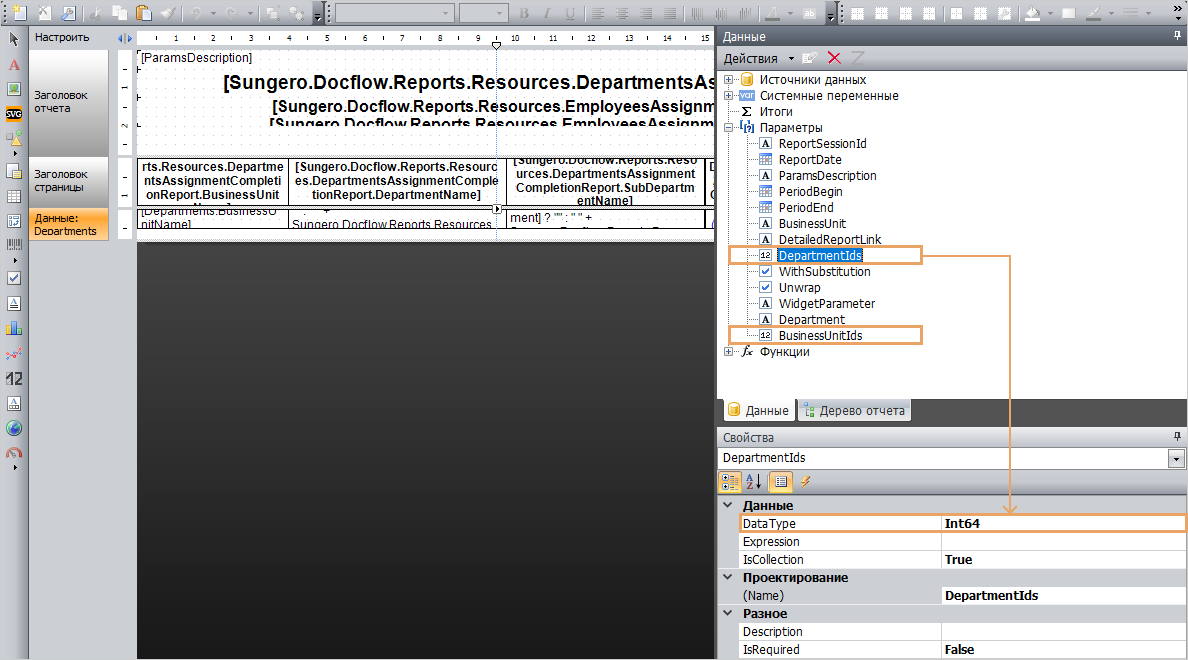Pick the Text object tool
The image size is (1188, 660).
coord(14,64)
